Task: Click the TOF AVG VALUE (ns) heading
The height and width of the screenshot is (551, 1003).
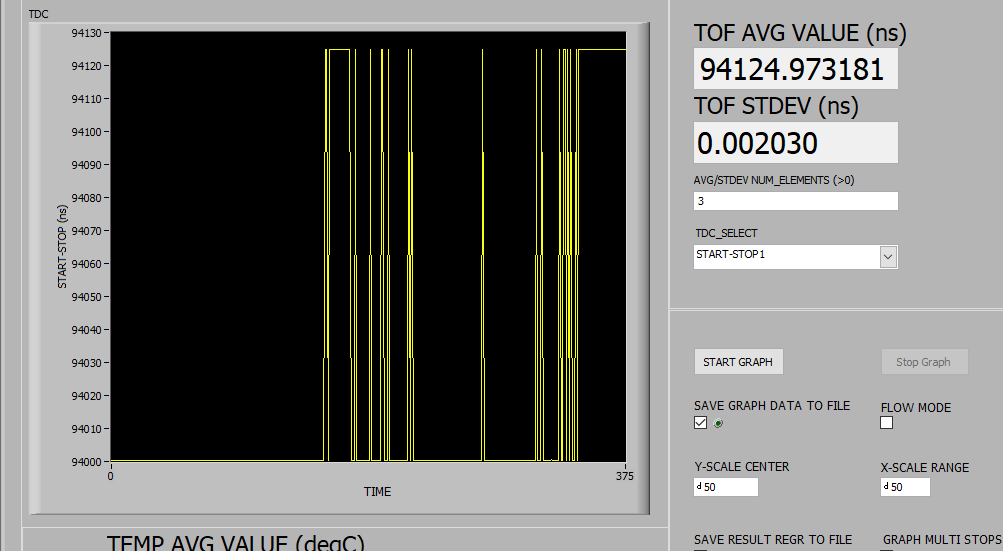Action: pos(800,33)
